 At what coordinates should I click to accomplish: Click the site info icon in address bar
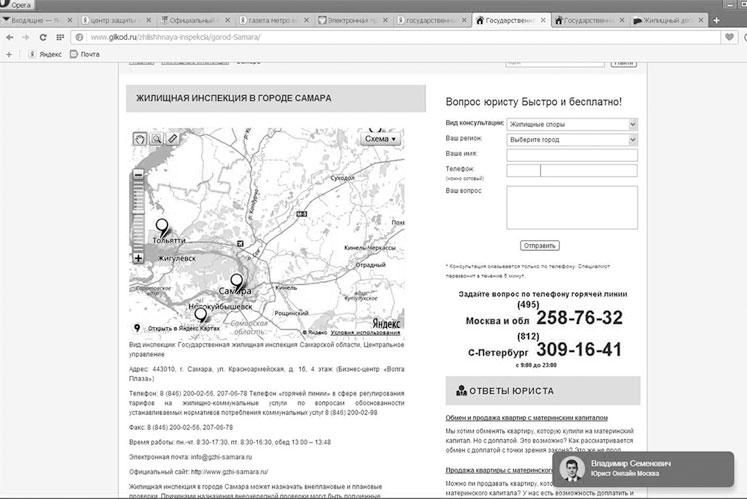[x=80, y=37]
